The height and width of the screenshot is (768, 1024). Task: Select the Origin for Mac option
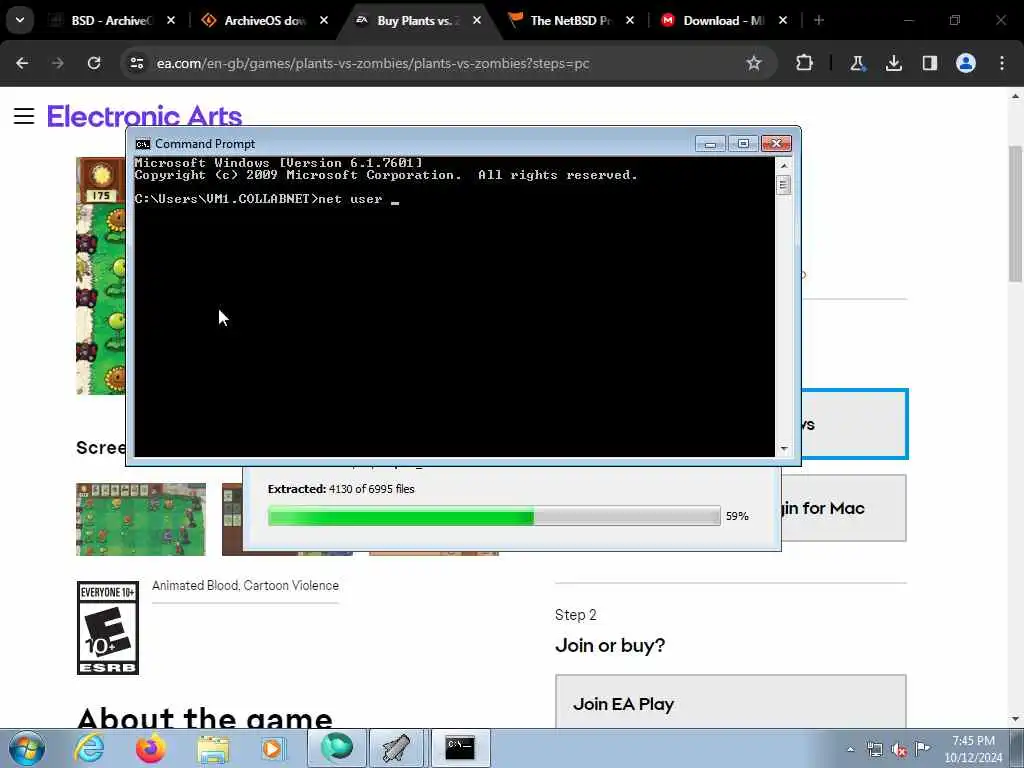[x=844, y=508]
